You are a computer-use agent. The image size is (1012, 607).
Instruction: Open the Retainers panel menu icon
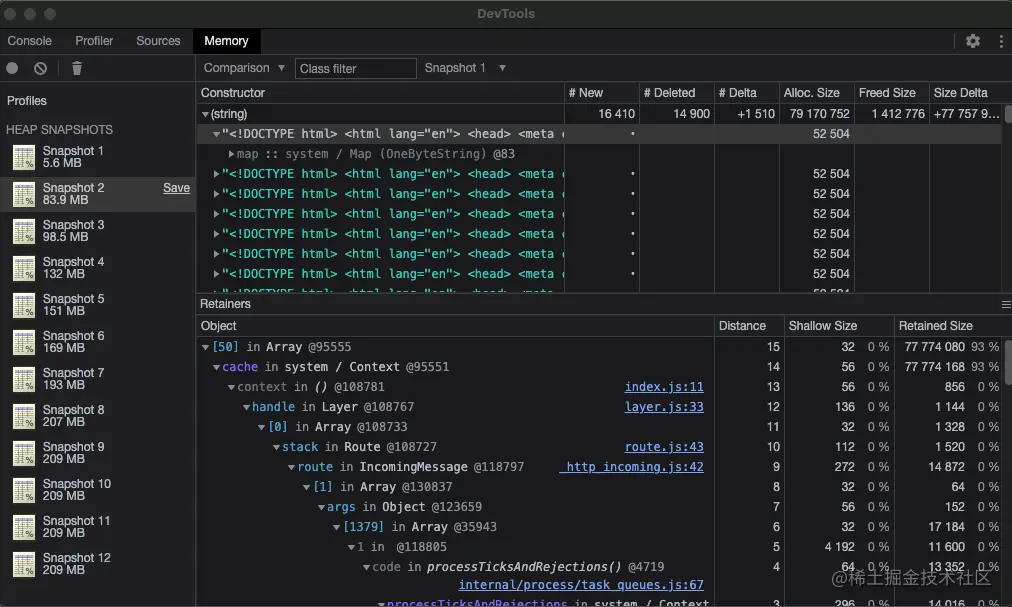pyautogui.click(x=1005, y=304)
